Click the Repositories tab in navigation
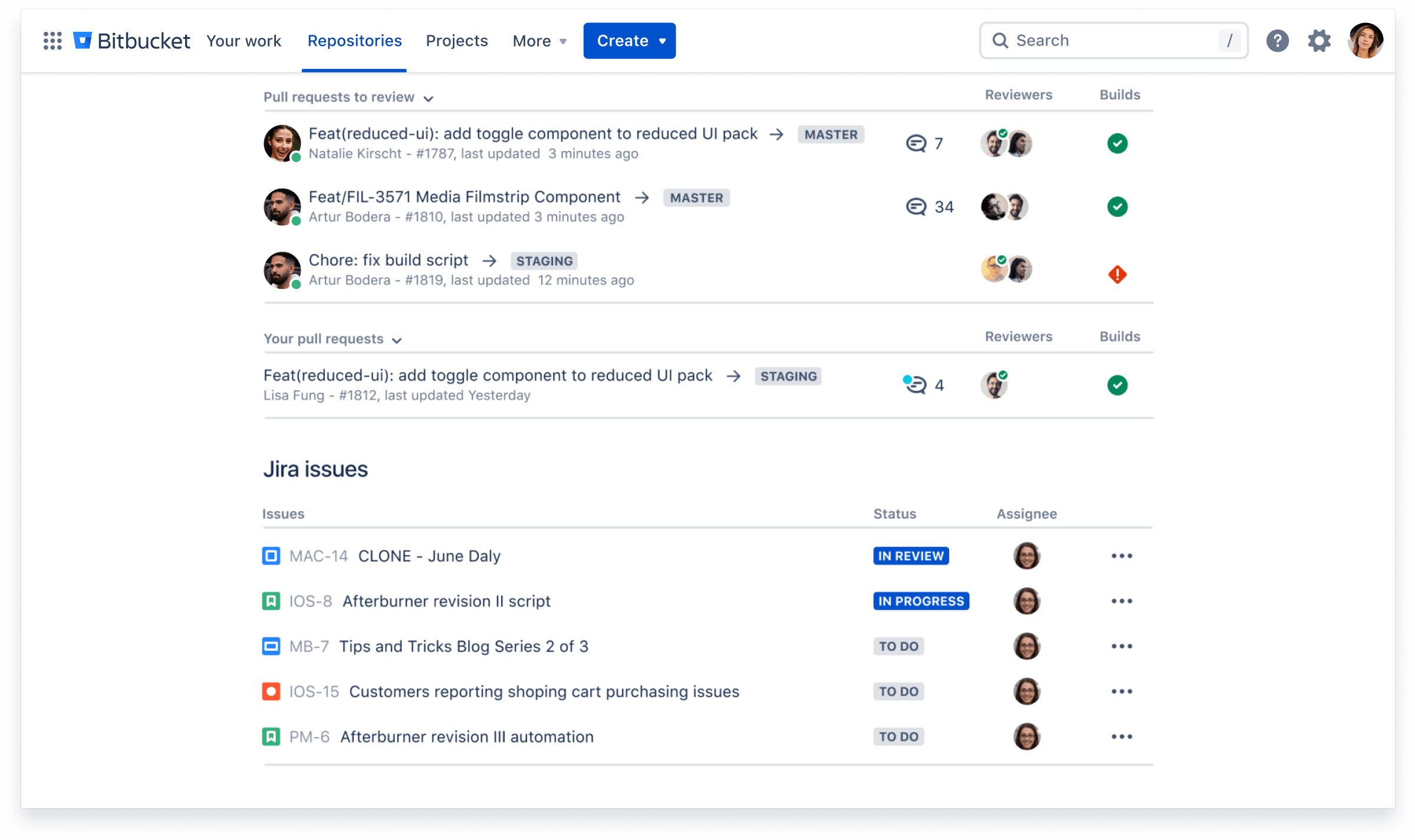Viewport: 1415px width, 840px height. click(355, 41)
